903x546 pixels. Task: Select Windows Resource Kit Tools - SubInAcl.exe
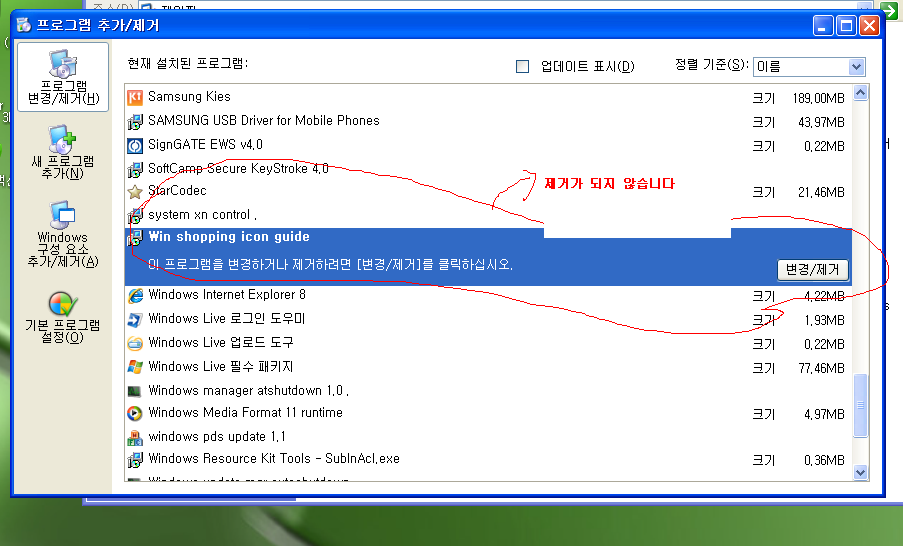(488, 460)
